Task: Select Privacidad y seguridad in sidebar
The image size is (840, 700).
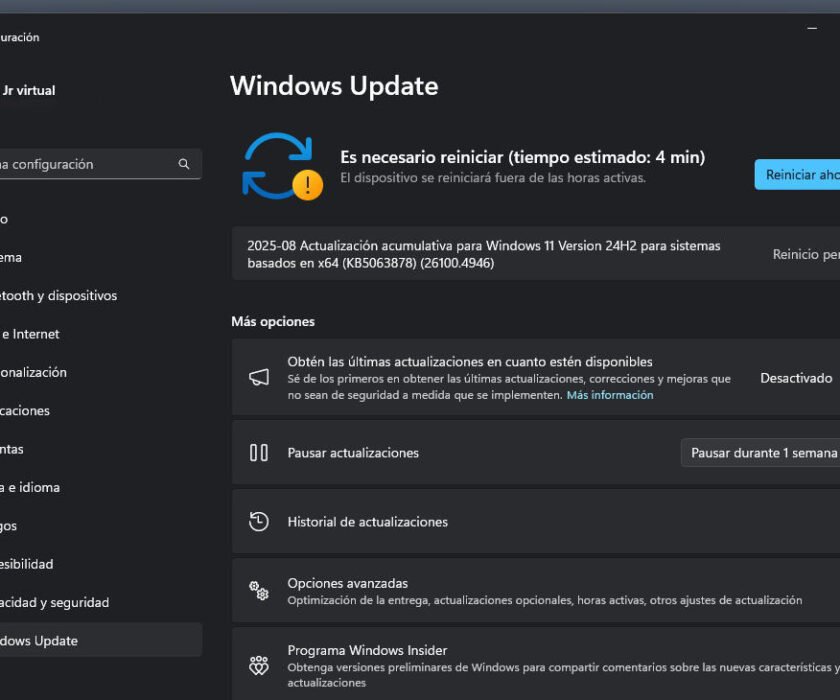Action: tap(101, 603)
